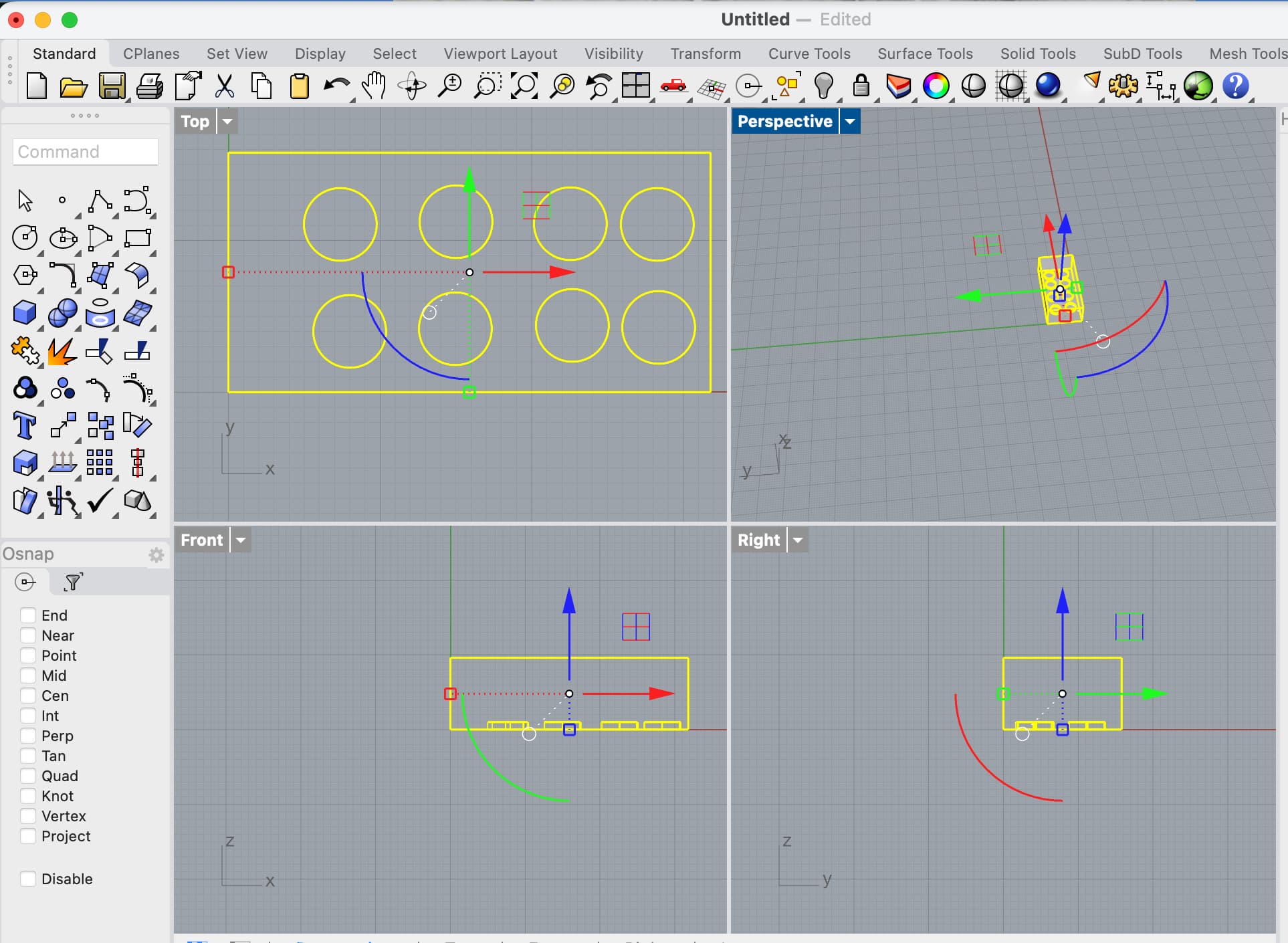Select the Box solid tool
The height and width of the screenshot is (943, 1288).
25,312
